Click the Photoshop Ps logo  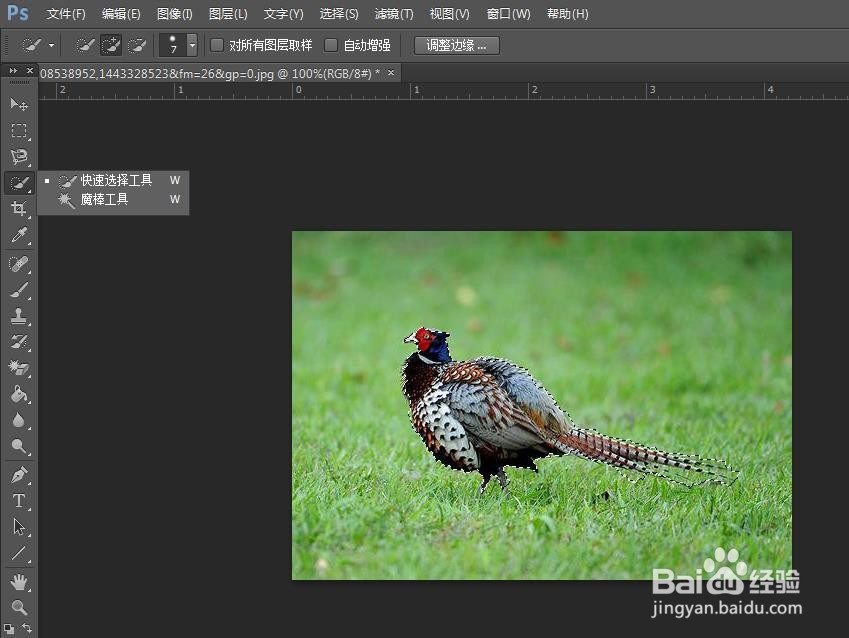click(x=17, y=12)
